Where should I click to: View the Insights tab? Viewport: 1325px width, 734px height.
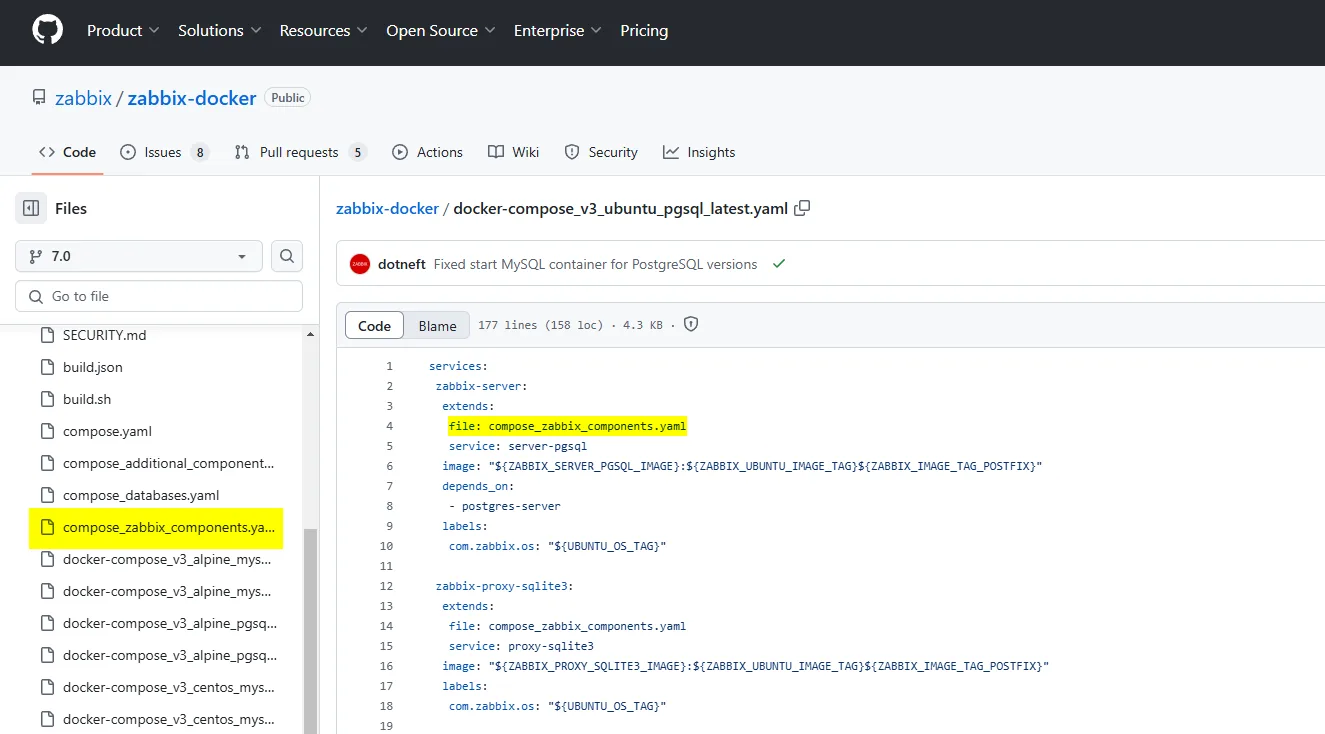point(699,152)
